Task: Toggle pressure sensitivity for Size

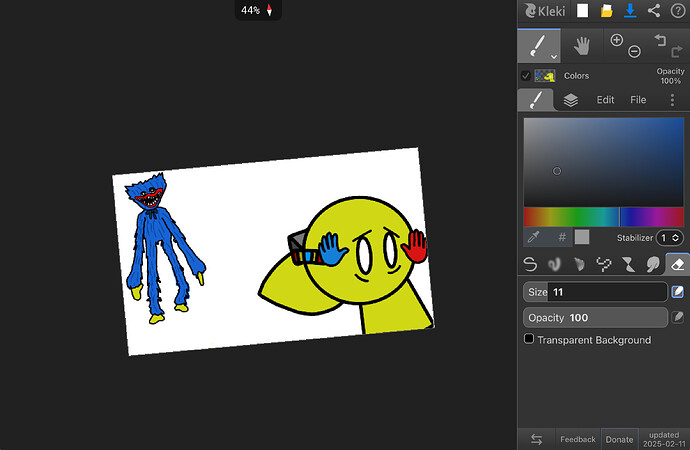Action: (678, 292)
